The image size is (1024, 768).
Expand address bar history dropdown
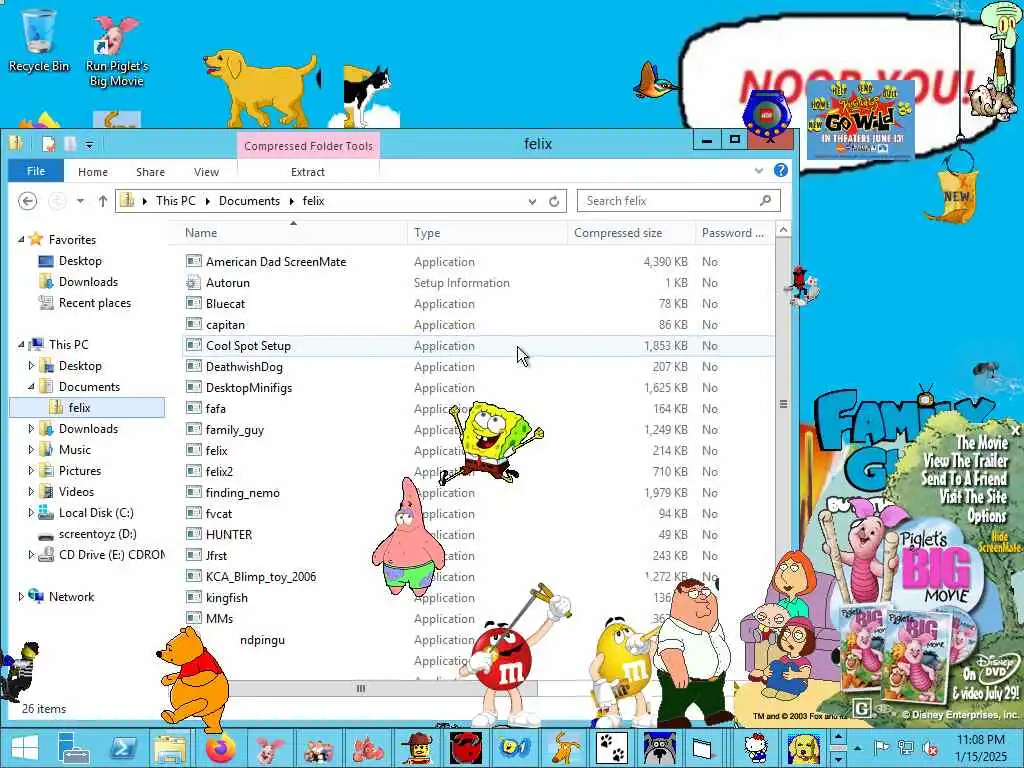click(532, 201)
